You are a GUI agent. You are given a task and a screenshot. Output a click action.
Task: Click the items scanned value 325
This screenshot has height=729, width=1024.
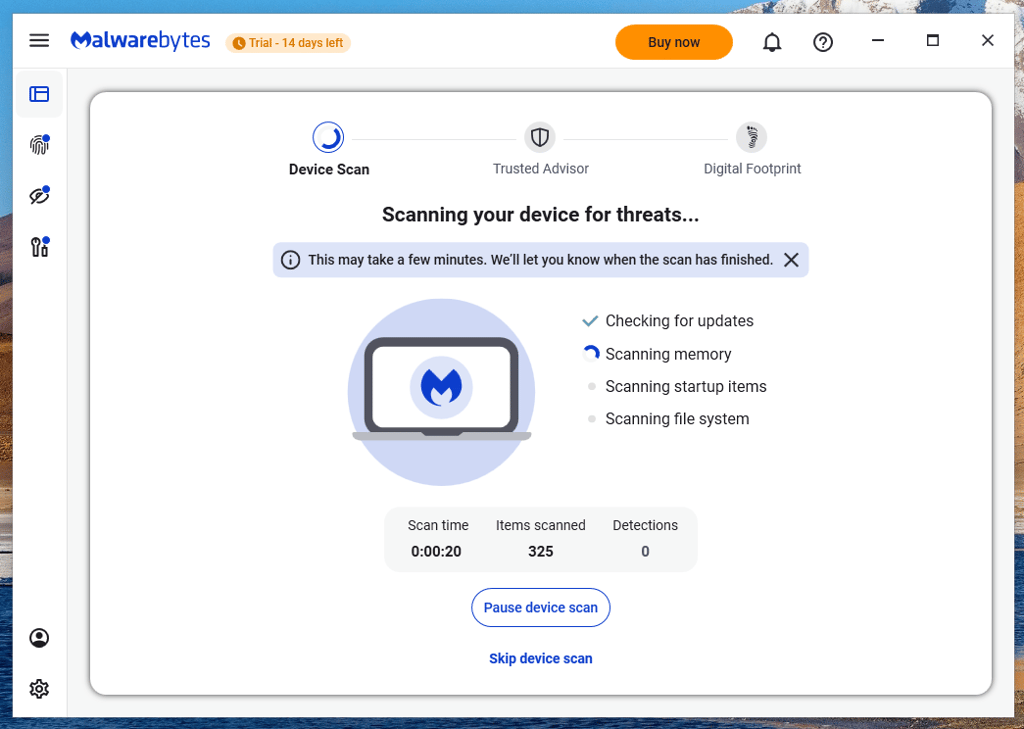541,551
